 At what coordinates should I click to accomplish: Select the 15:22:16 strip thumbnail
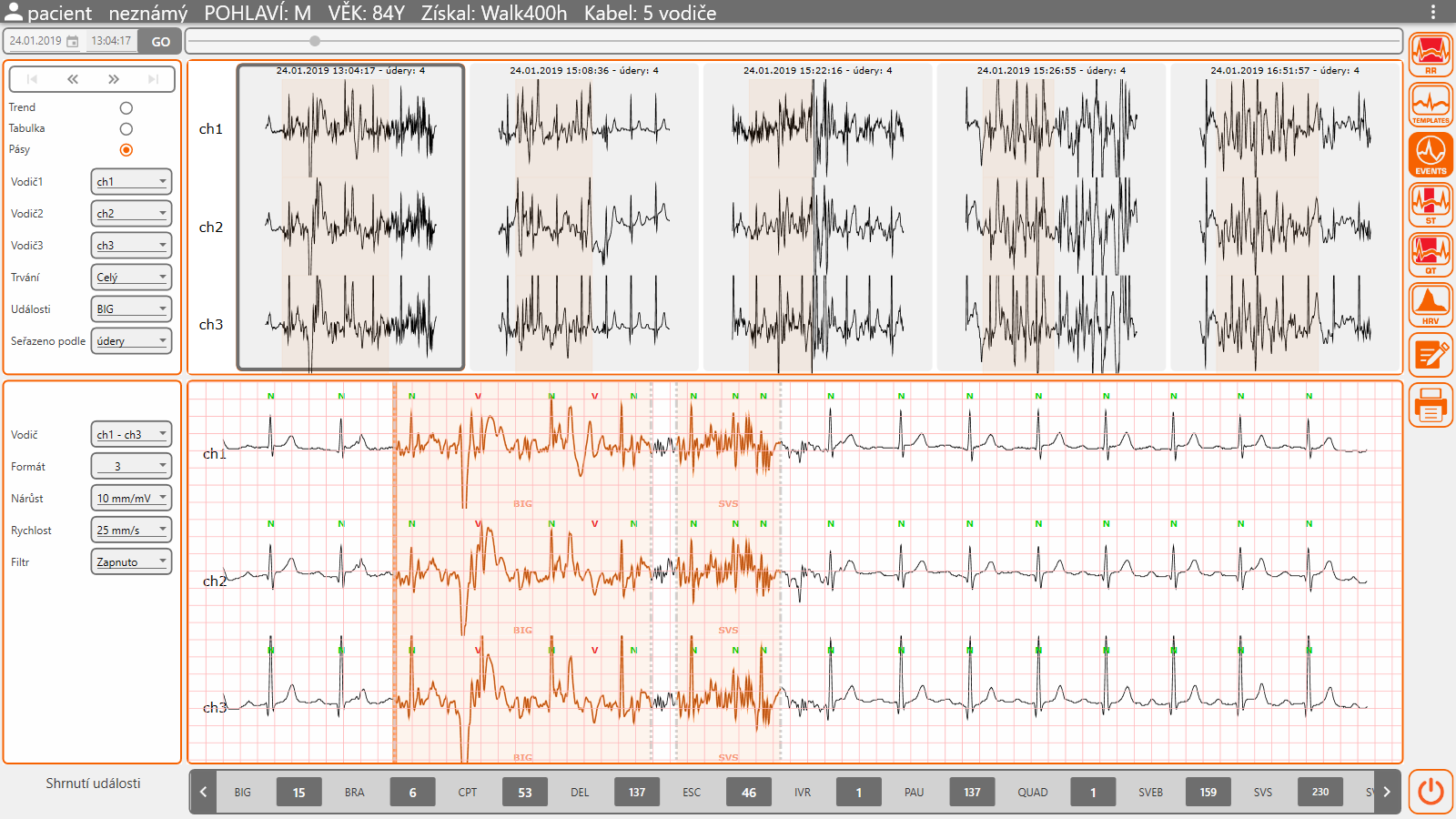[x=818, y=217]
